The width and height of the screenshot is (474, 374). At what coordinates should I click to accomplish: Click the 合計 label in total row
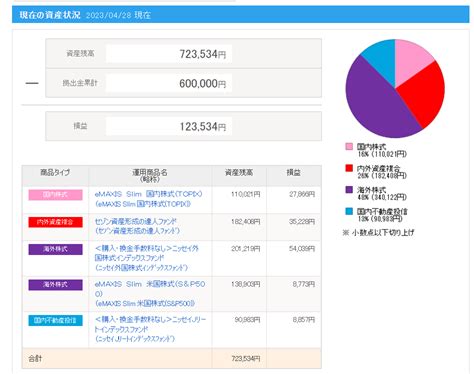35,359
